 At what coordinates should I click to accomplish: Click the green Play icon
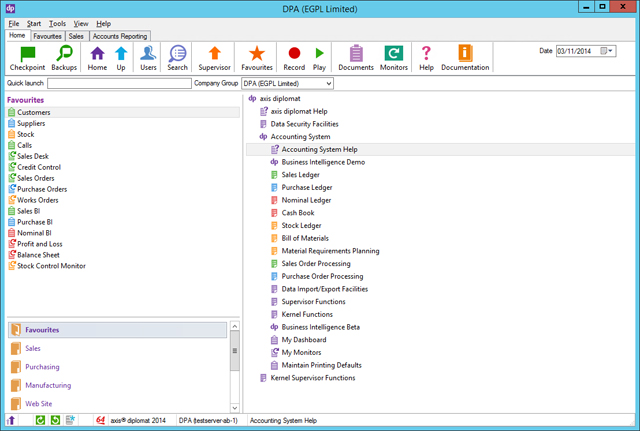click(319, 53)
